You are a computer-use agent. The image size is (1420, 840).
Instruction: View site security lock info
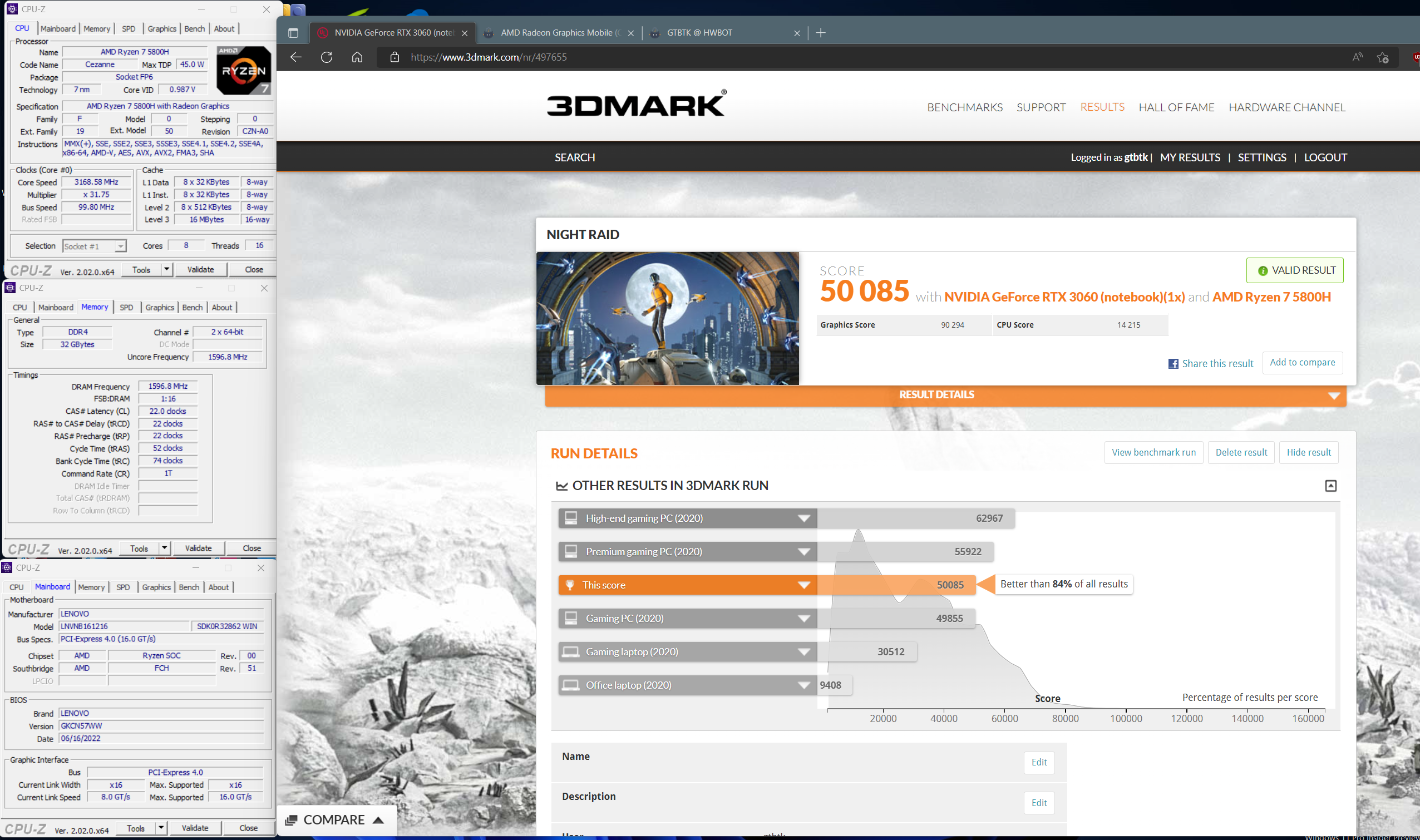click(x=395, y=57)
